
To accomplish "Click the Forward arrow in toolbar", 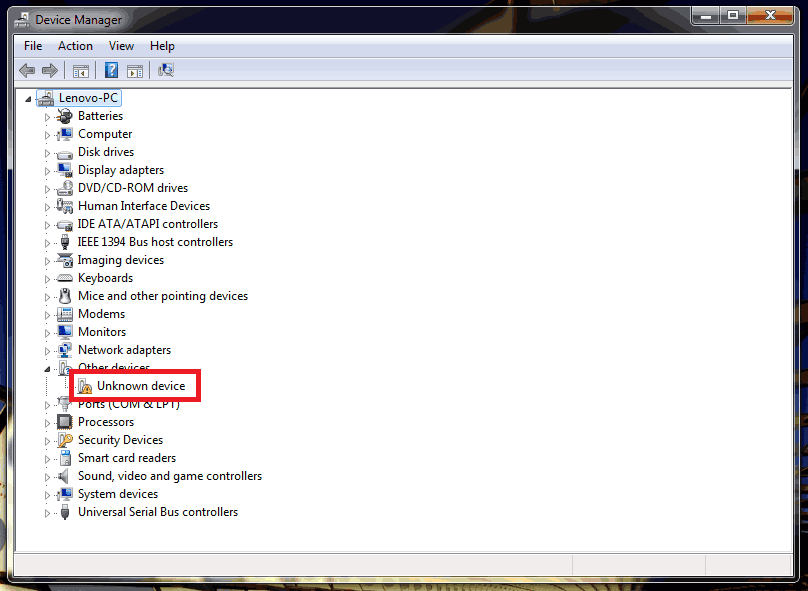I will click(x=49, y=70).
